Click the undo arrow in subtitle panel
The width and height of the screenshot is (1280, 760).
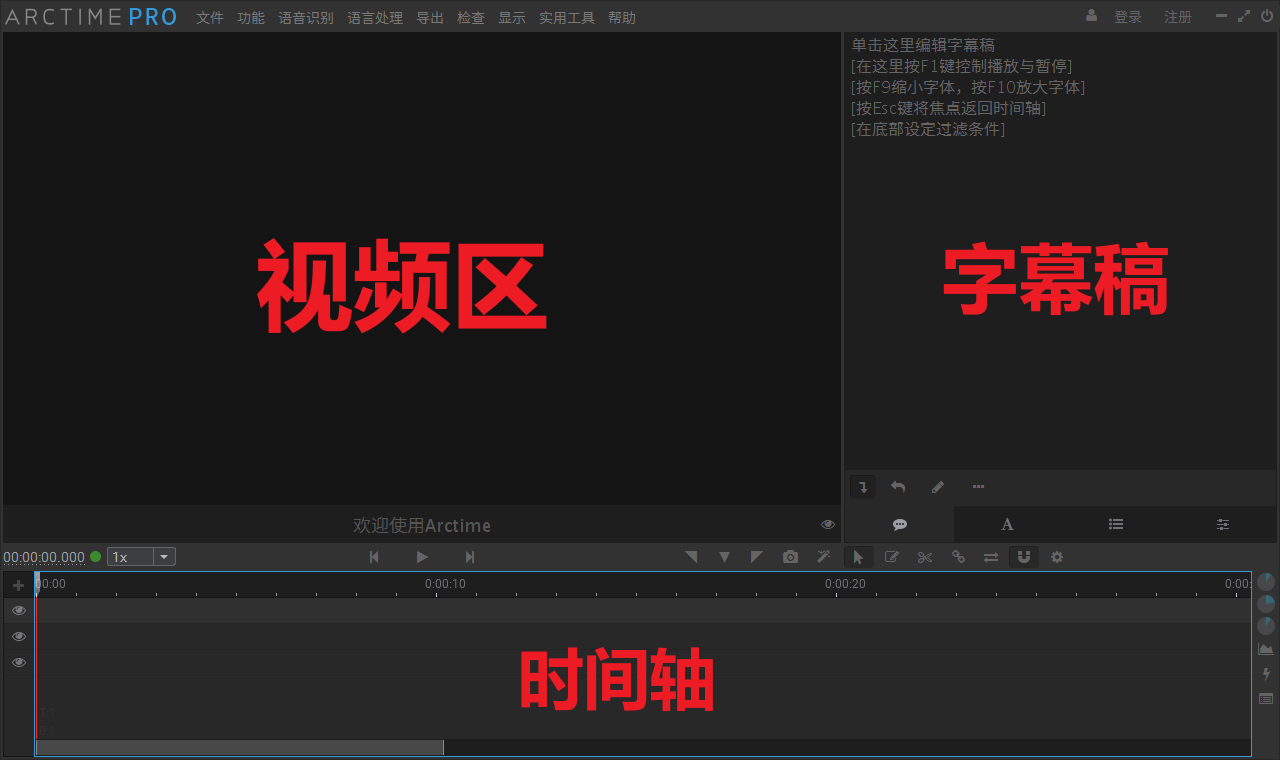point(898,487)
